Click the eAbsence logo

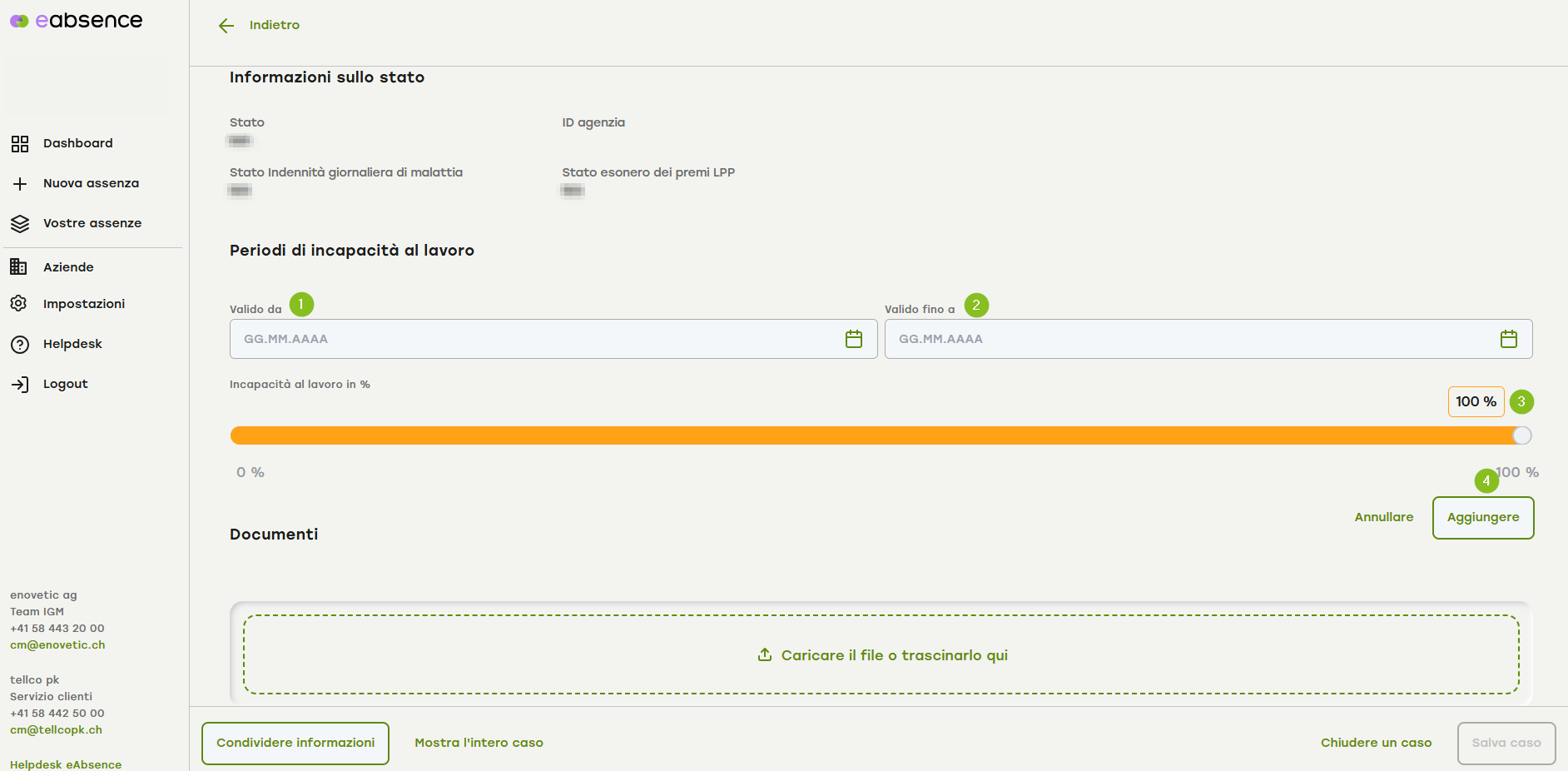pos(77,21)
